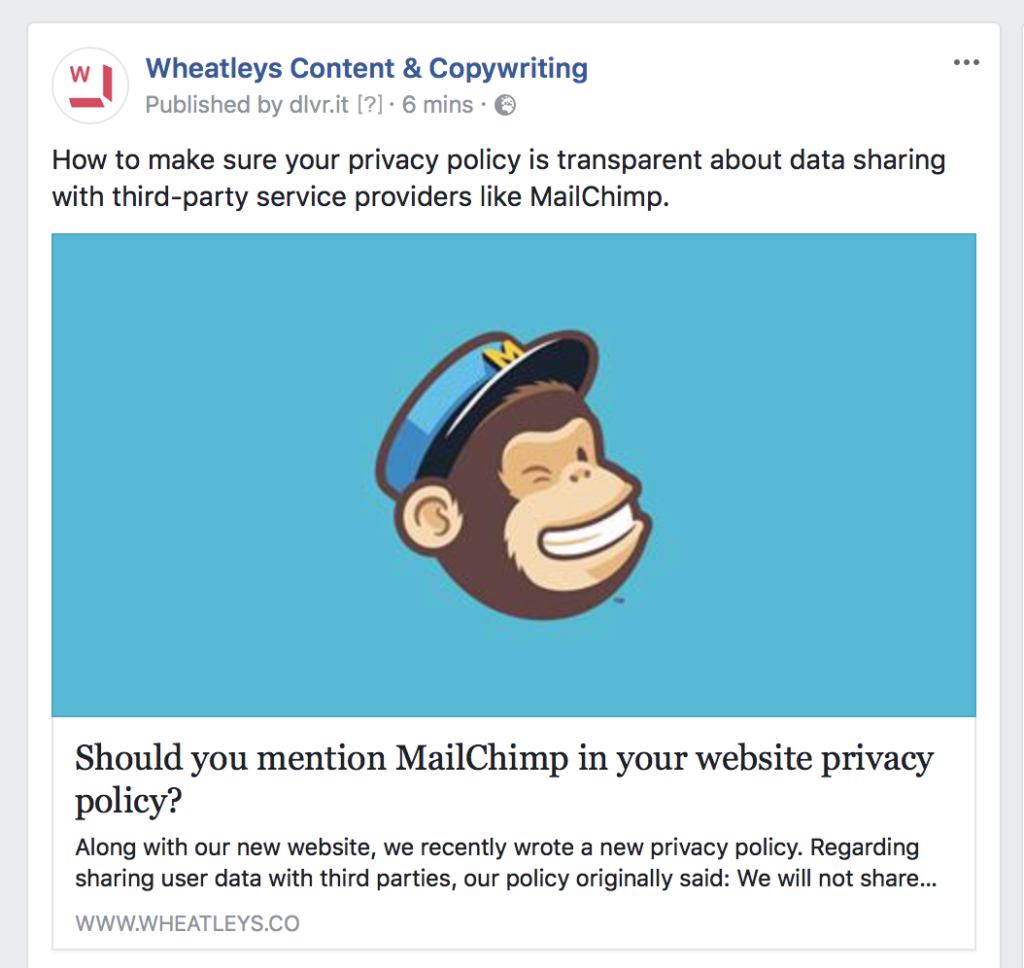Screen dimensions: 1024x968
Task: Open the three-dot post options menu
Action: (x=966, y=63)
